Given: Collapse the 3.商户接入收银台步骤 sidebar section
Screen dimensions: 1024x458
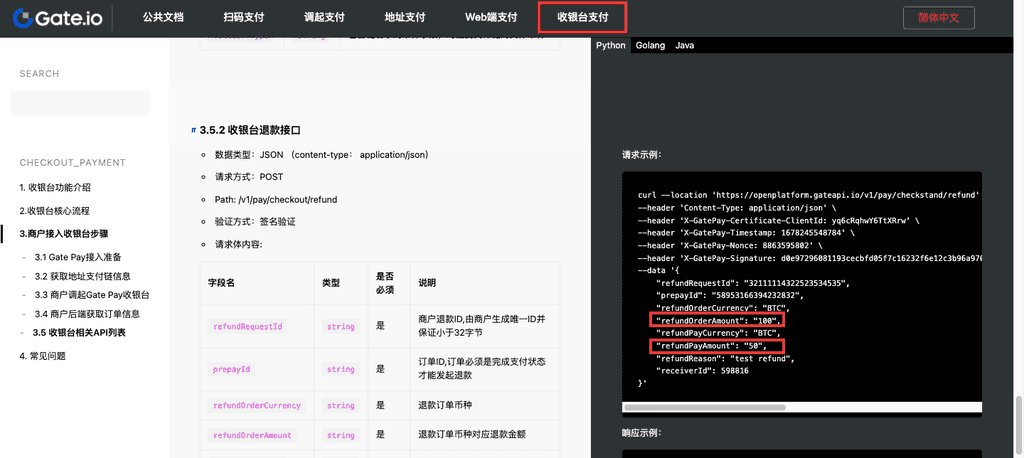Looking at the screenshot, I should click(x=64, y=233).
